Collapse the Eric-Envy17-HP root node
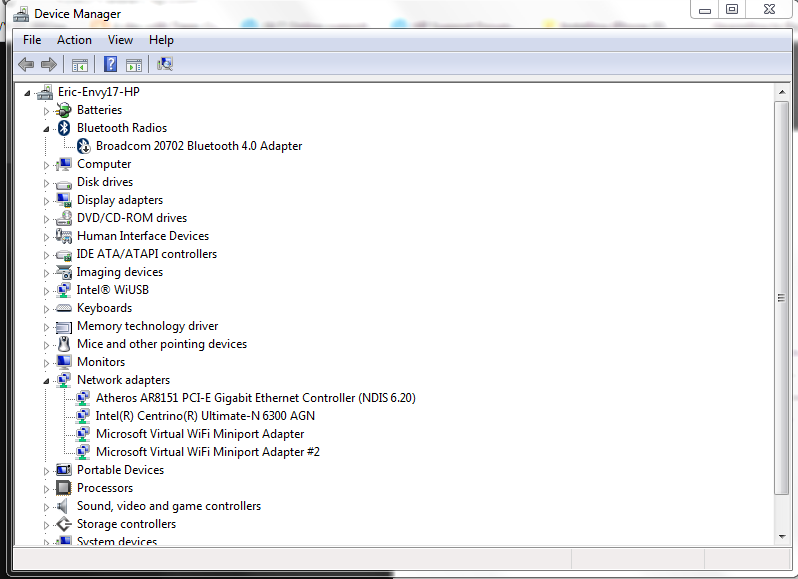Viewport: 798px width, 579px height. pos(27,93)
